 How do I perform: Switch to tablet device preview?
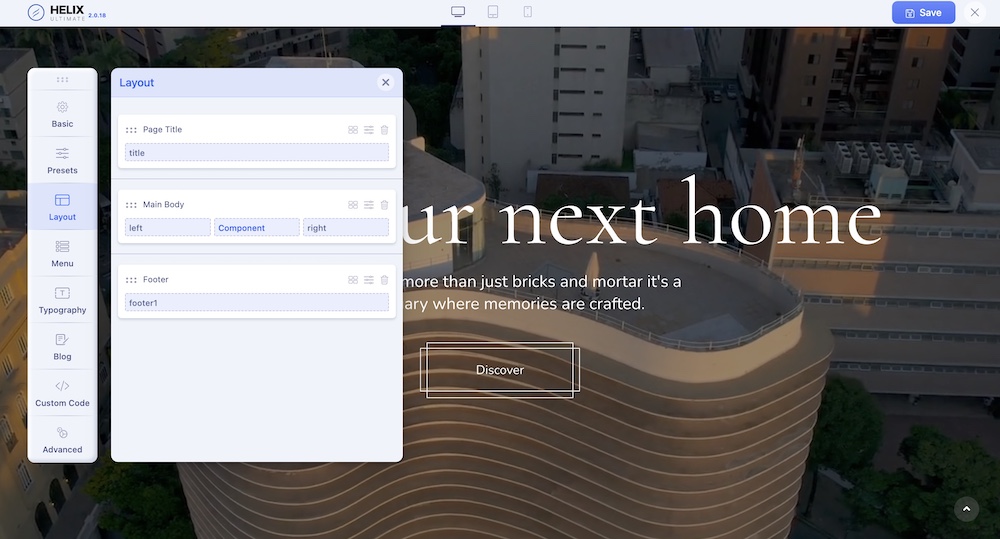(493, 12)
